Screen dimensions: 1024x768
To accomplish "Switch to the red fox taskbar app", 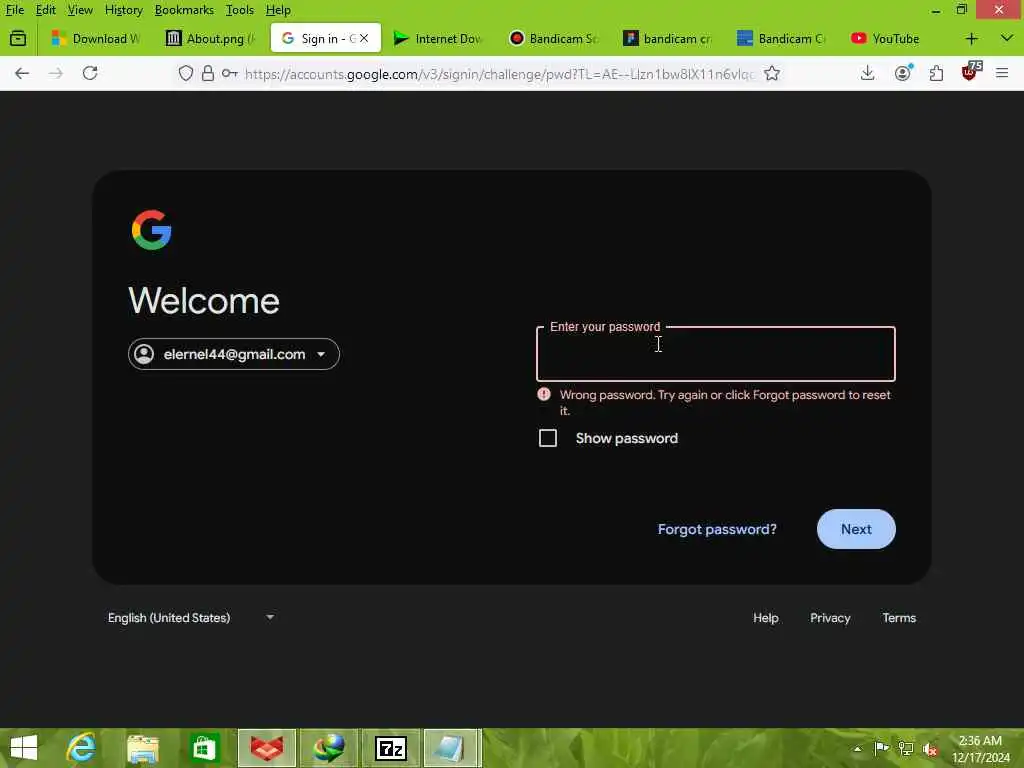I will [x=267, y=748].
